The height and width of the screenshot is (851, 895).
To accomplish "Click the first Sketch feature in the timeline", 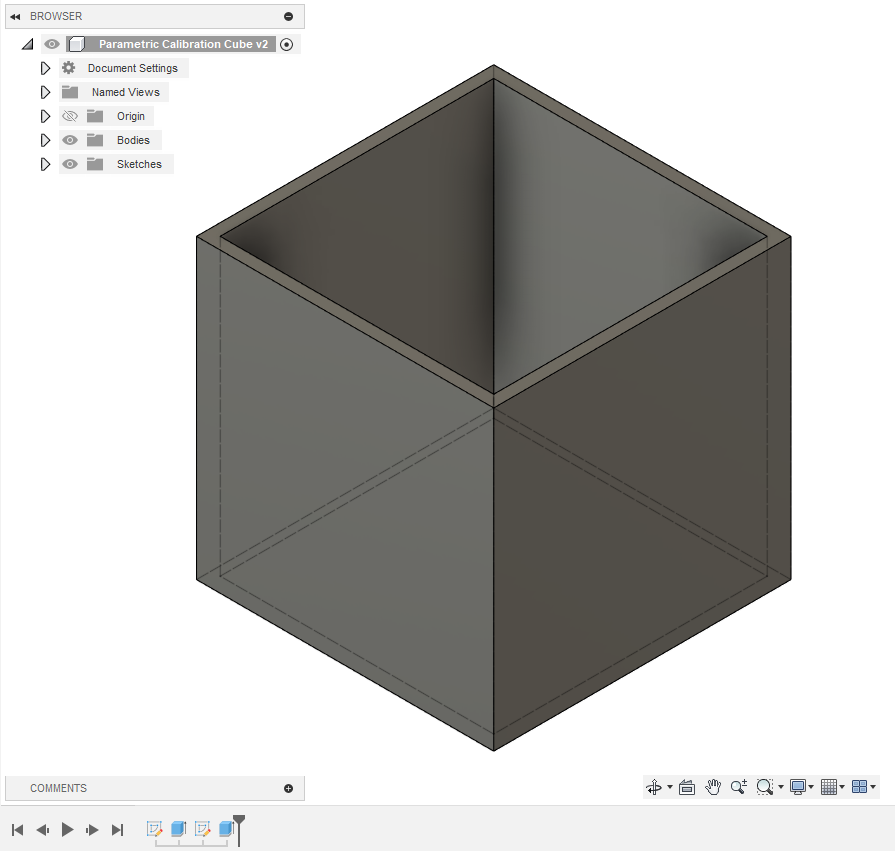I will tap(154, 830).
